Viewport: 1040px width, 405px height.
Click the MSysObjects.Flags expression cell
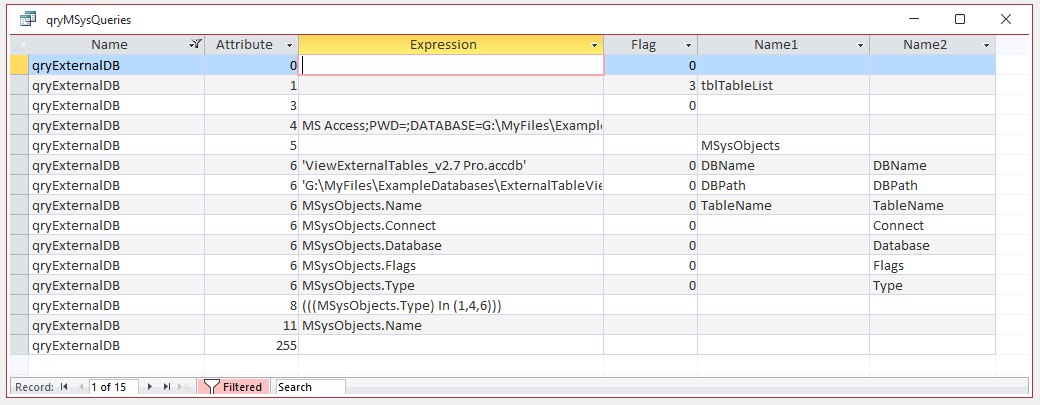point(451,266)
